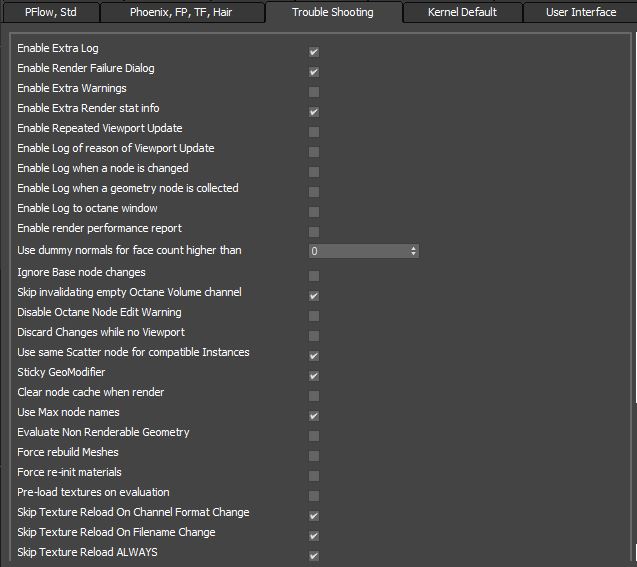Uncheck Skip invalidating empty Octane Volume channel
The image size is (637, 567).
[x=314, y=295]
